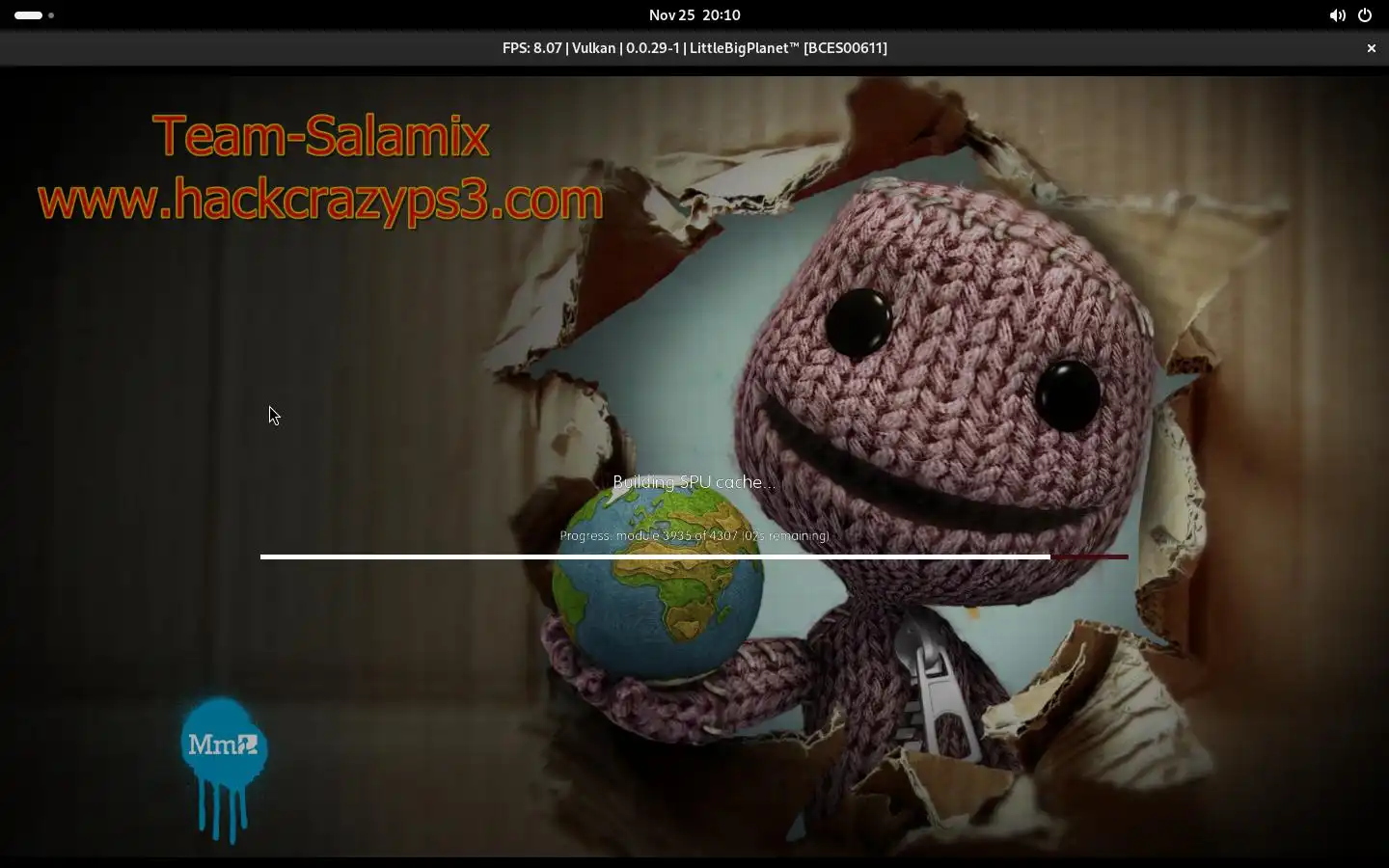Open the GNOME Activities overview pill
This screenshot has width=1389, height=868.
point(34,15)
